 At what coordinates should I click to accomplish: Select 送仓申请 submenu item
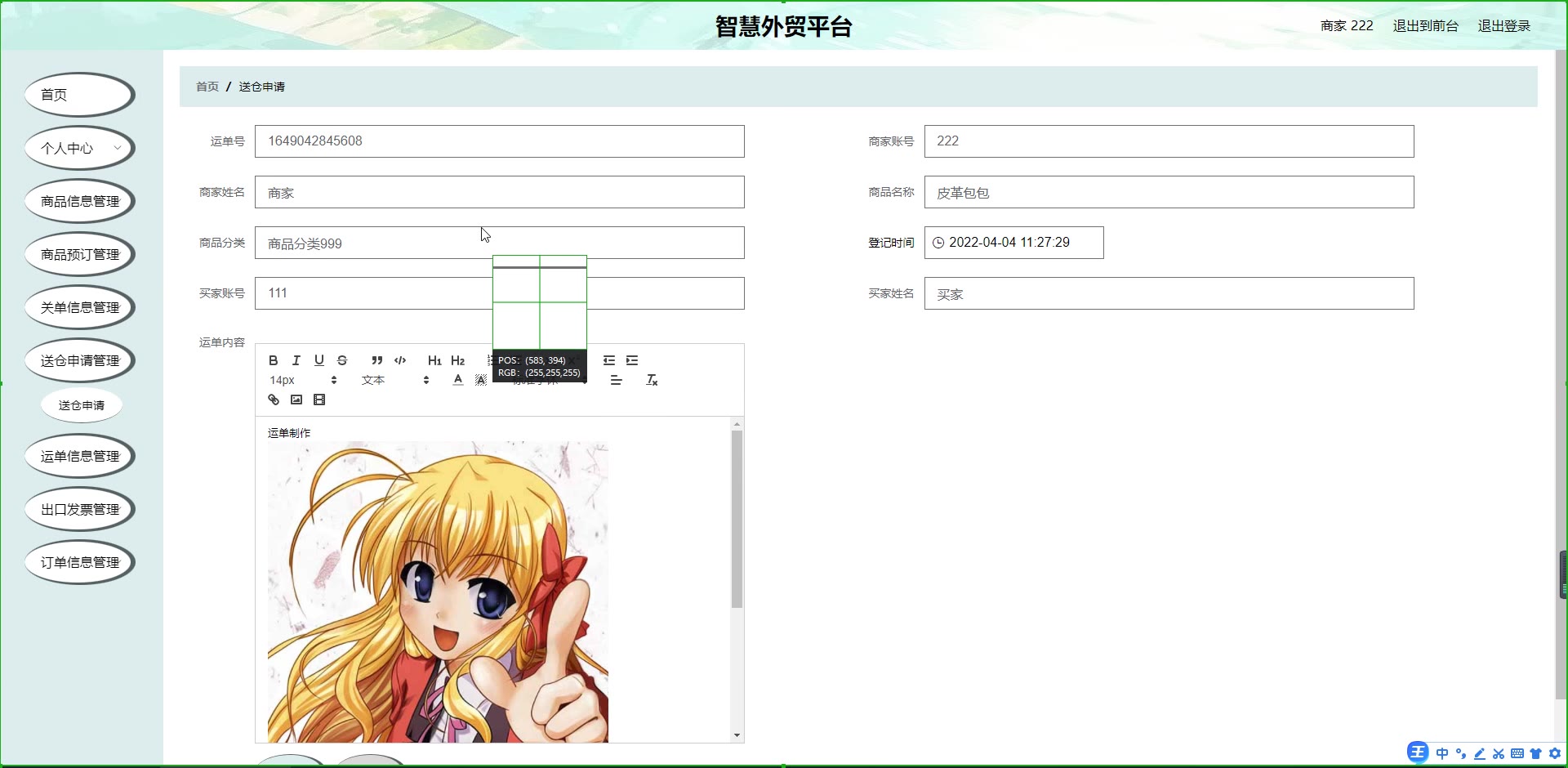point(82,405)
